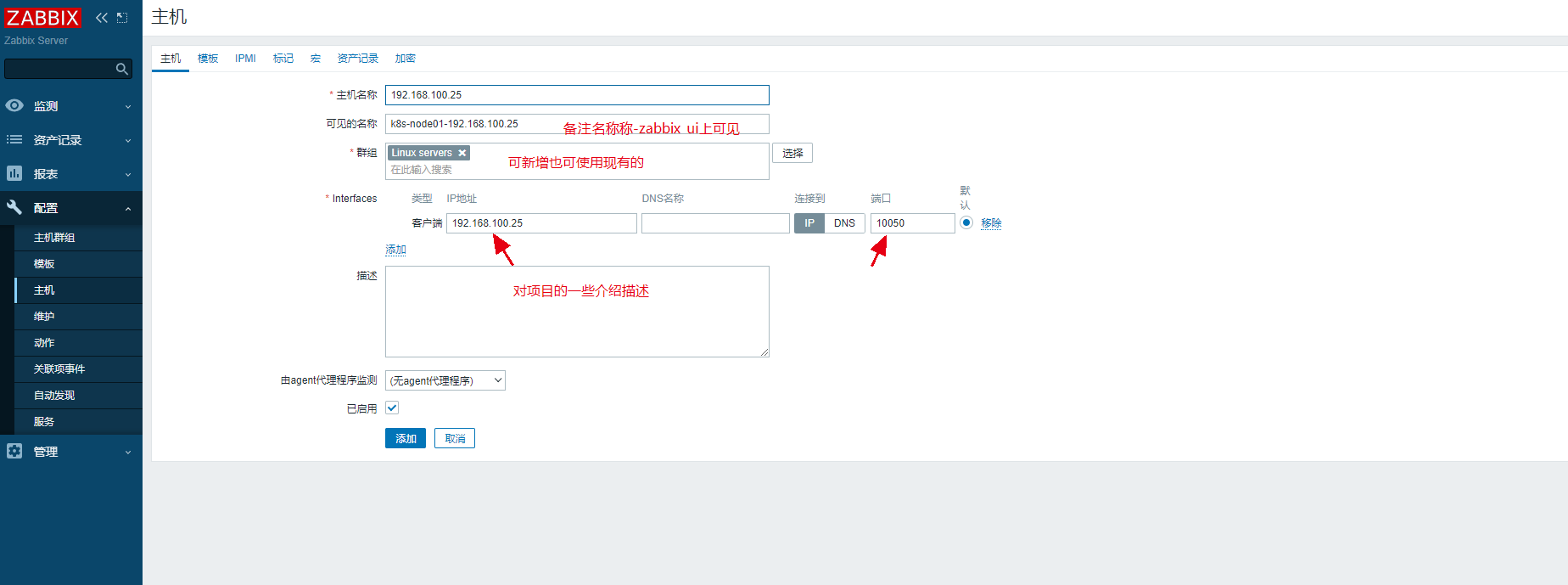Click the 移除 interface link
This screenshot has width=1568, height=585.
coord(991,223)
